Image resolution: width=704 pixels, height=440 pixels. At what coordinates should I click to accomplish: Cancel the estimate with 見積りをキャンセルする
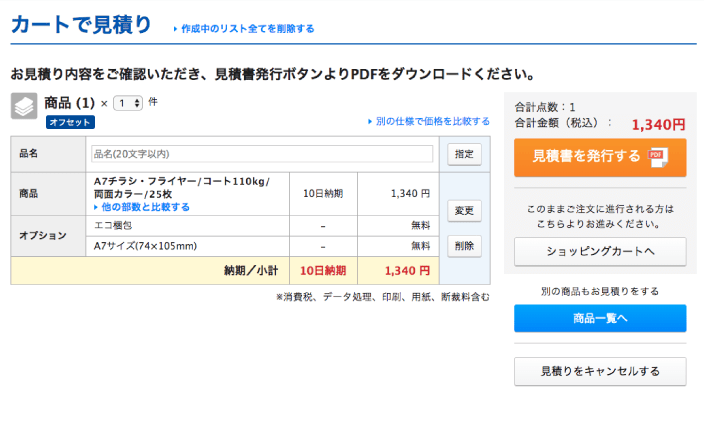click(x=599, y=371)
